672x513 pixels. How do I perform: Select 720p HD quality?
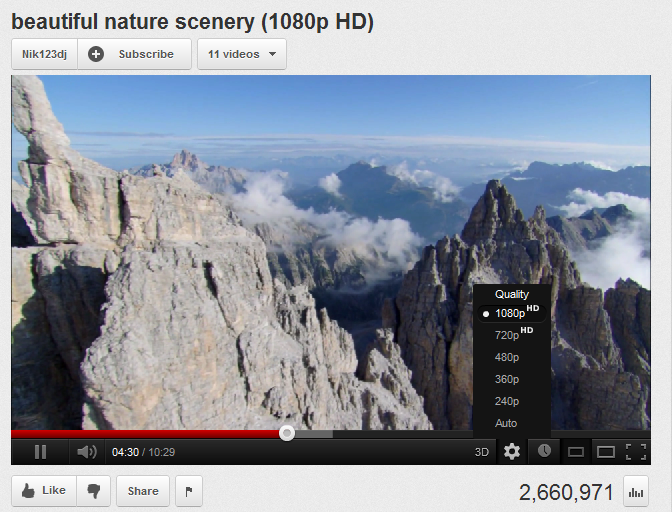(508, 335)
